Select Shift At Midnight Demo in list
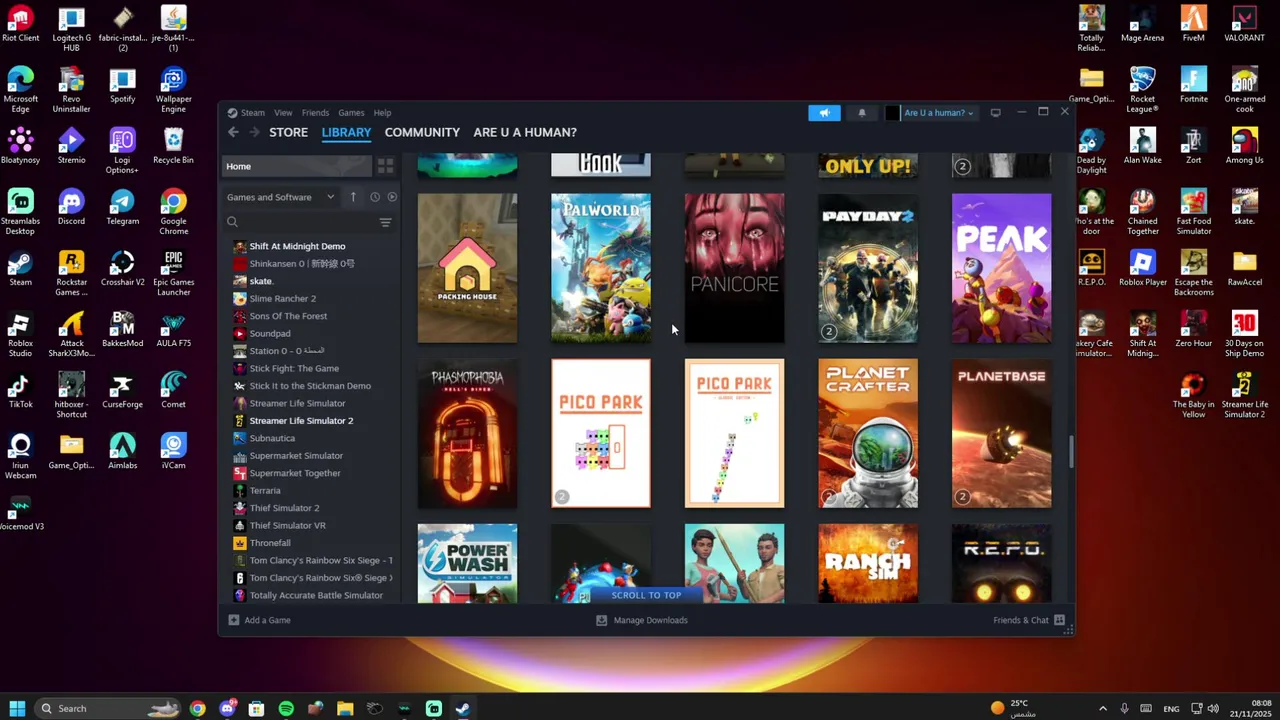This screenshot has width=1280, height=720. (x=297, y=246)
